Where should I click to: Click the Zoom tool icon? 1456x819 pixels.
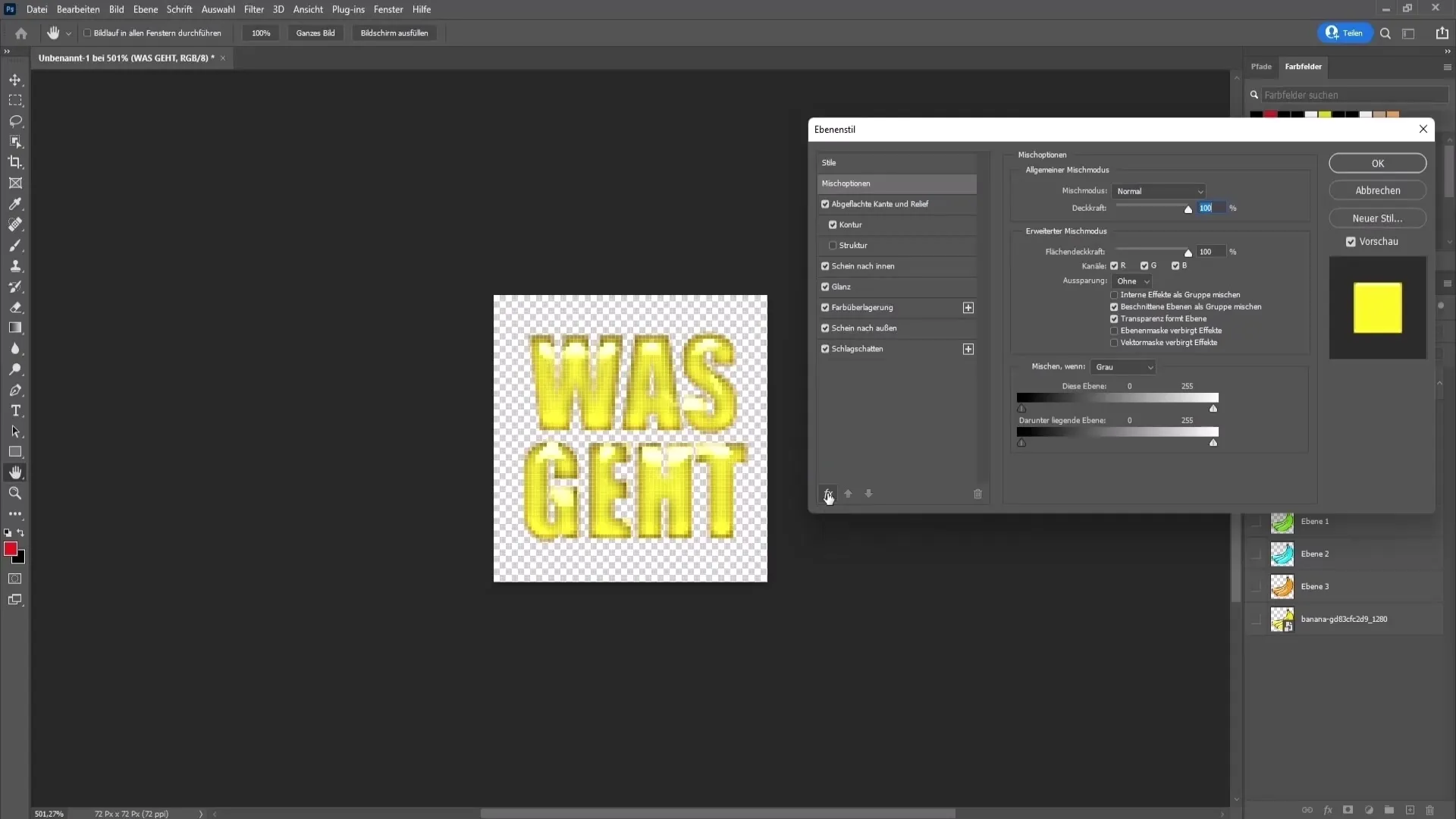point(15,493)
